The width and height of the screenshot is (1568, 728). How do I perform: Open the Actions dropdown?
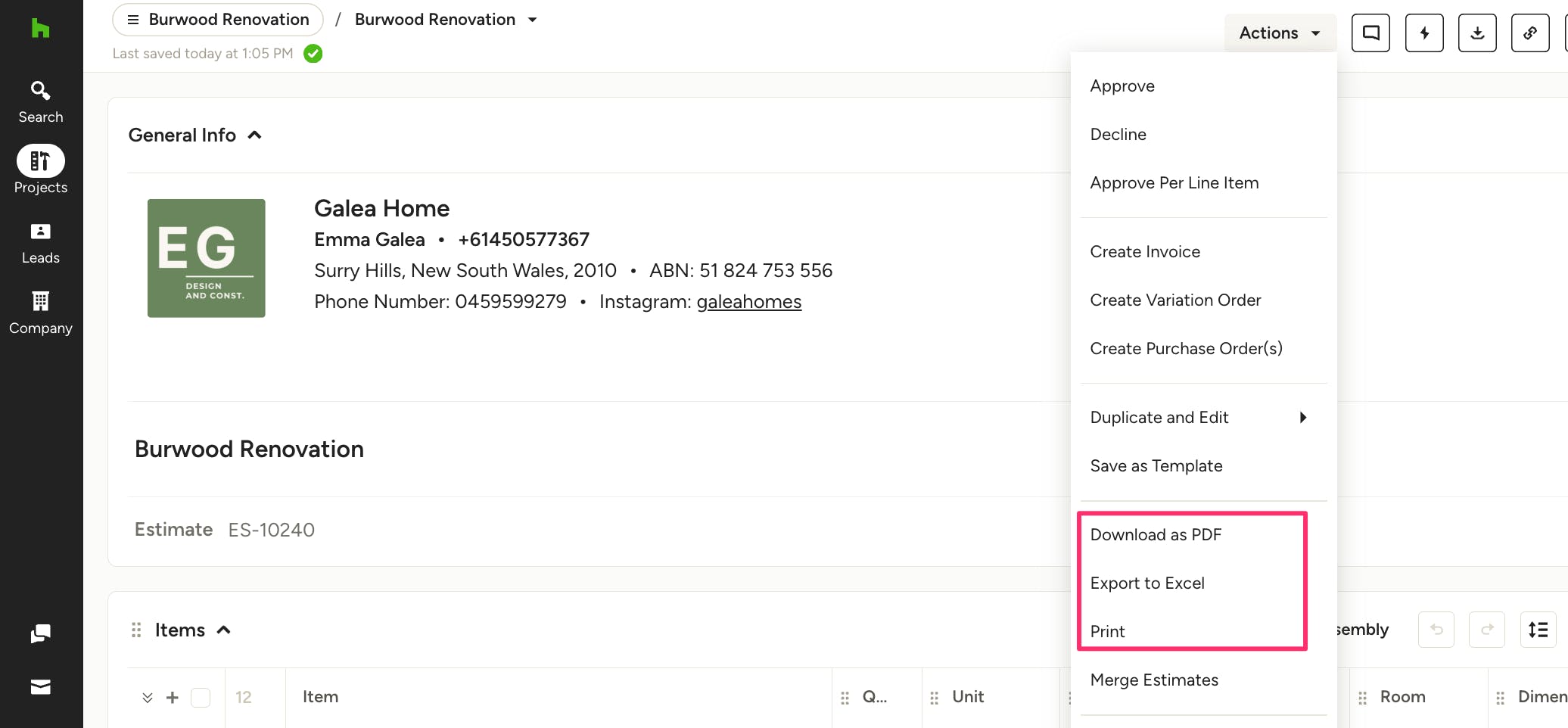pos(1280,33)
